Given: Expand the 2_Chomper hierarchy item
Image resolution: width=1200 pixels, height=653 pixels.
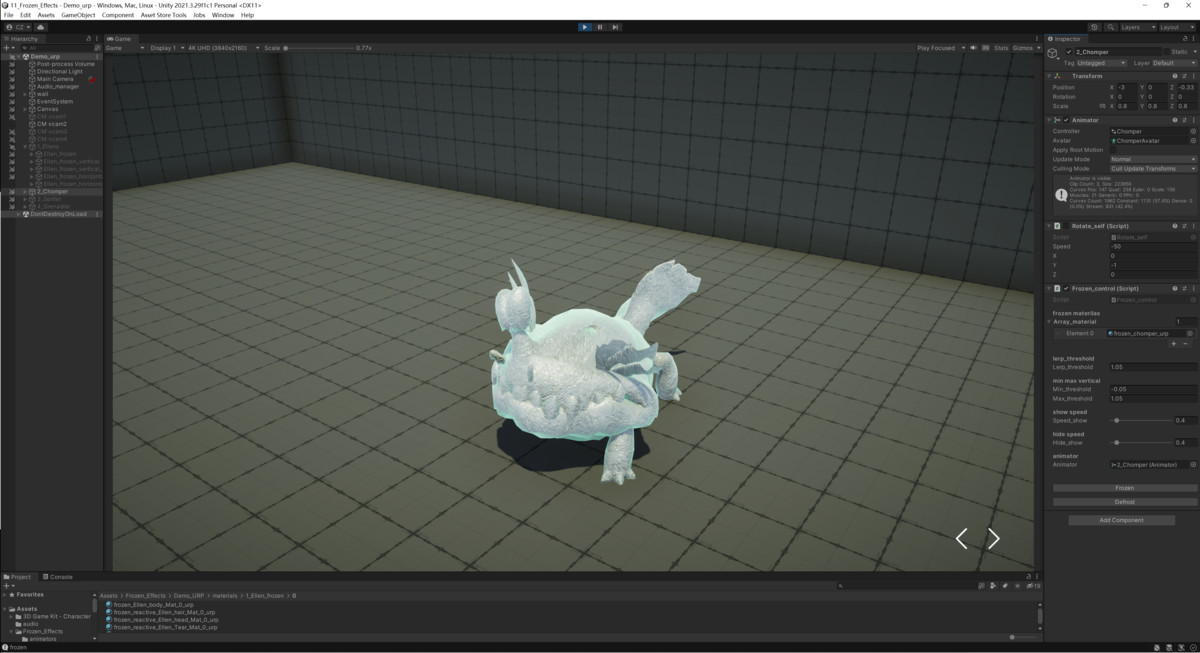Looking at the screenshot, I should 25,191.
